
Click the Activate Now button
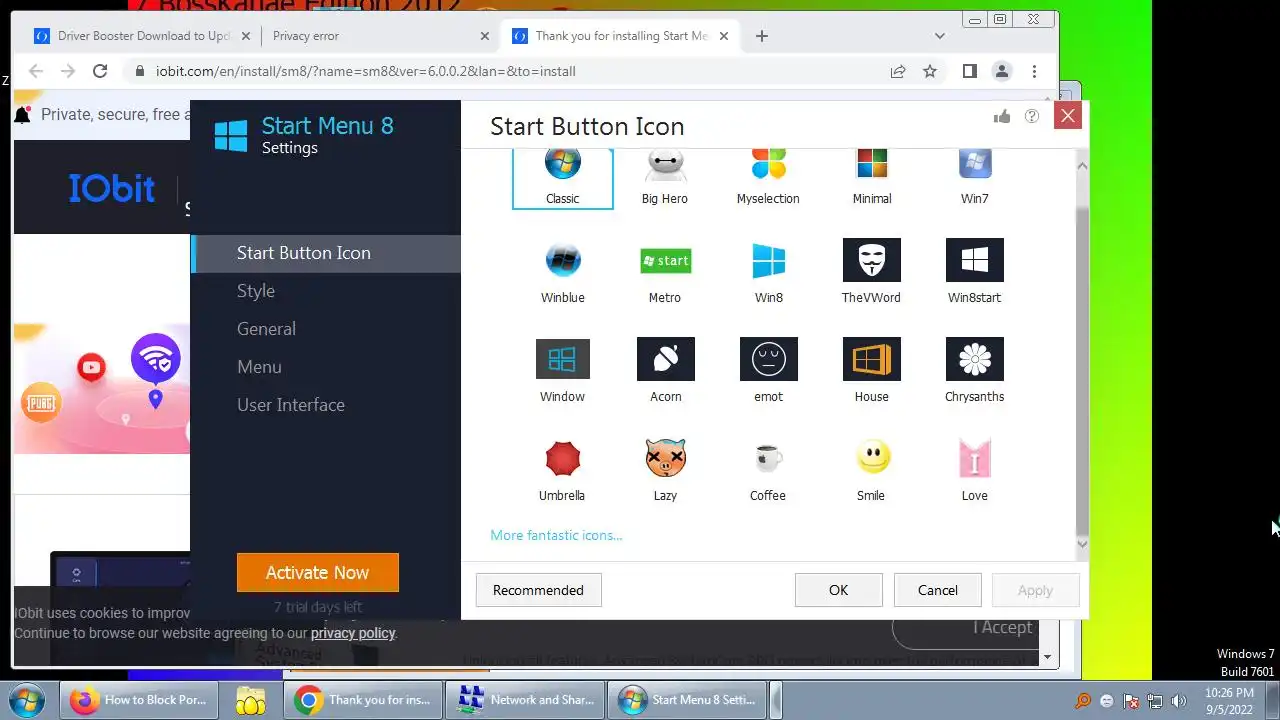coord(318,573)
